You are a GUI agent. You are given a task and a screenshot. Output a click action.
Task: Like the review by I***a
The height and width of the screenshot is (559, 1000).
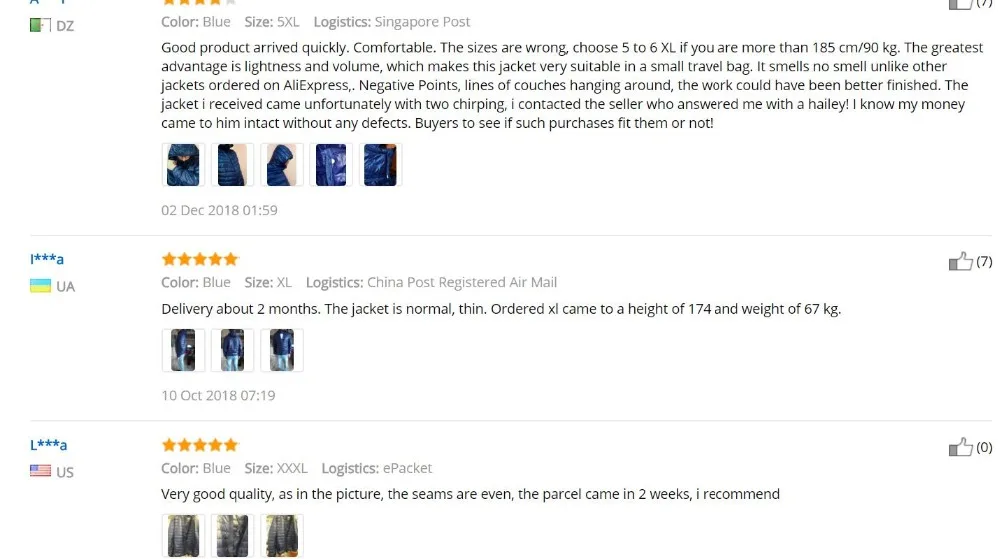pos(960,261)
